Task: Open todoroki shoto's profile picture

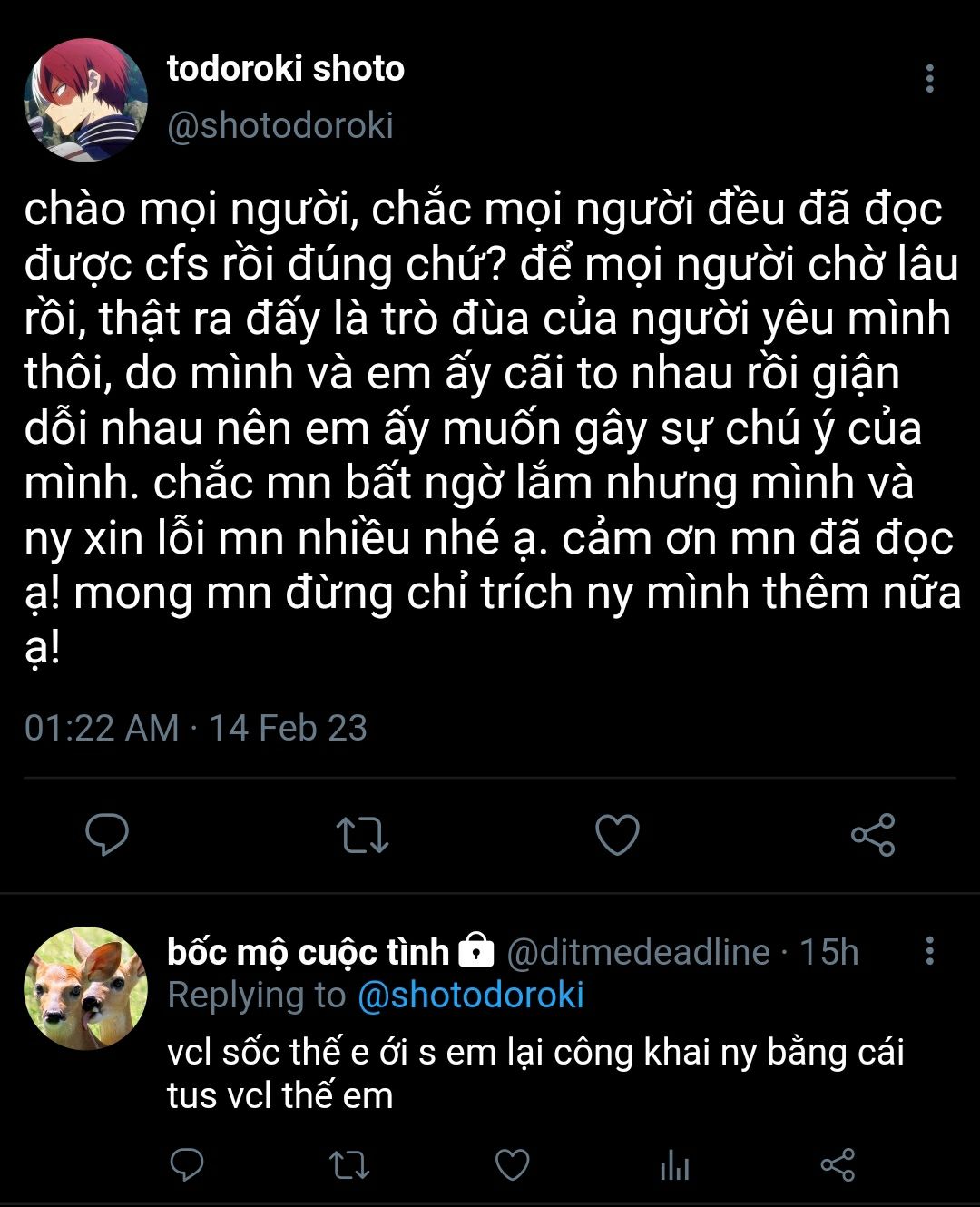Action: point(85,99)
